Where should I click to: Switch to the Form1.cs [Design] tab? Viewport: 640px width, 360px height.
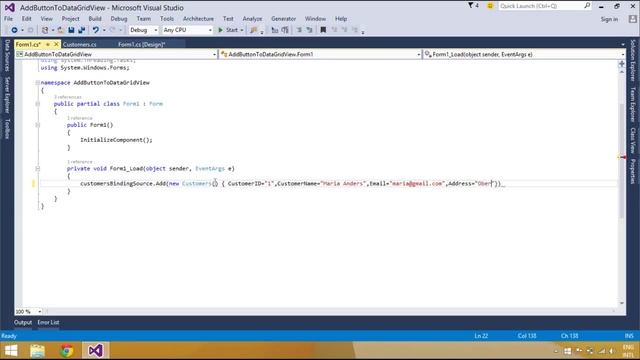[x=141, y=44]
